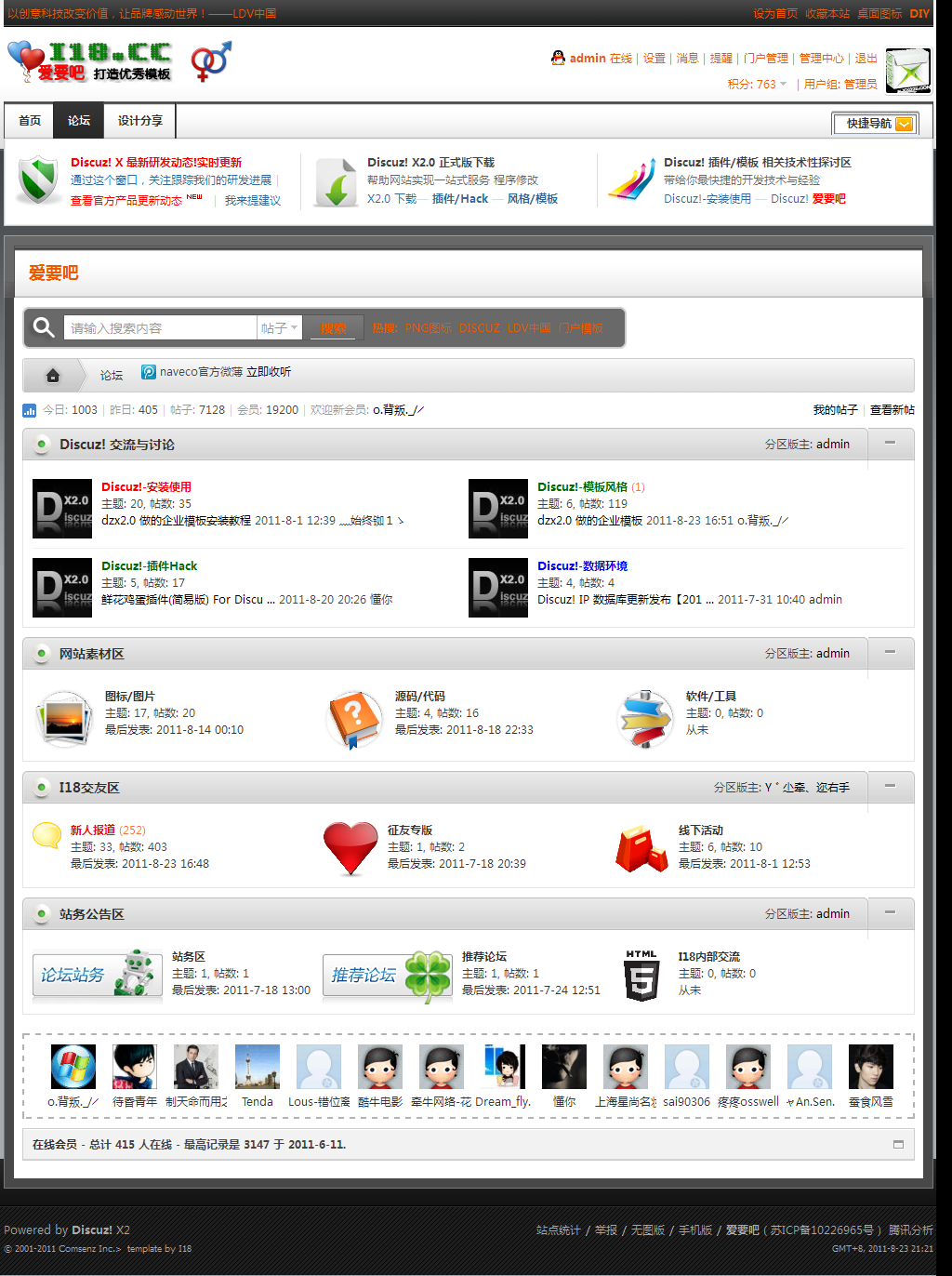Click the admin user avatar image

click(907, 71)
